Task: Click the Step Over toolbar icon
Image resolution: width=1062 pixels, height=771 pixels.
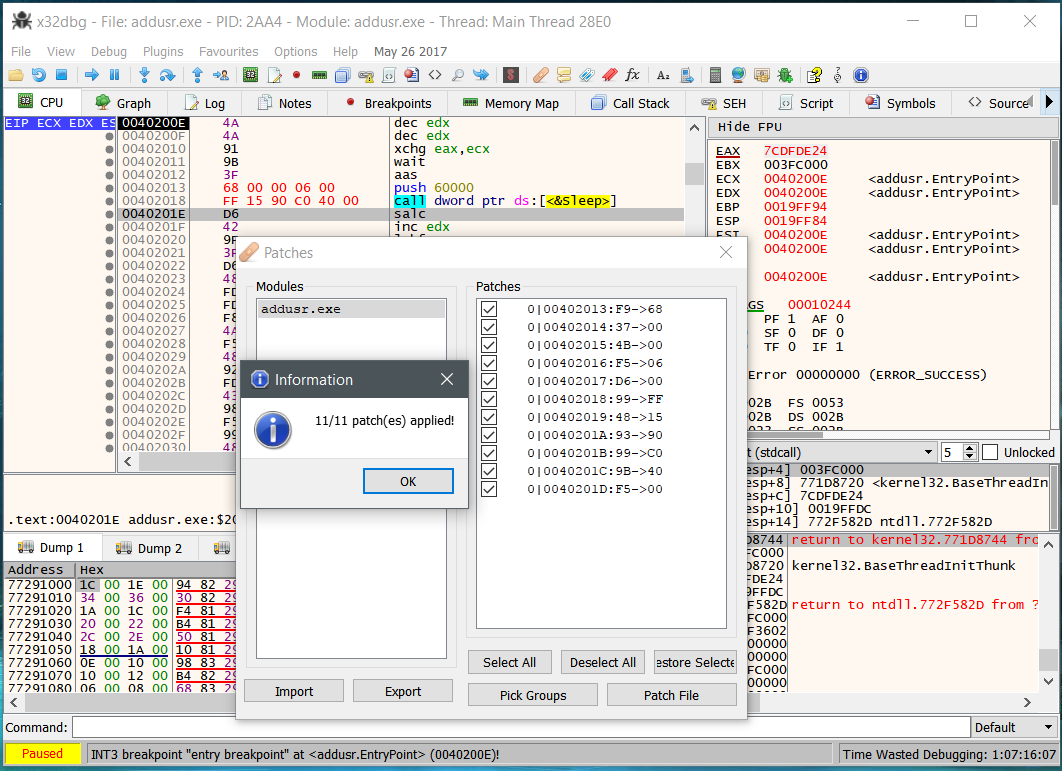Action: click(x=167, y=75)
